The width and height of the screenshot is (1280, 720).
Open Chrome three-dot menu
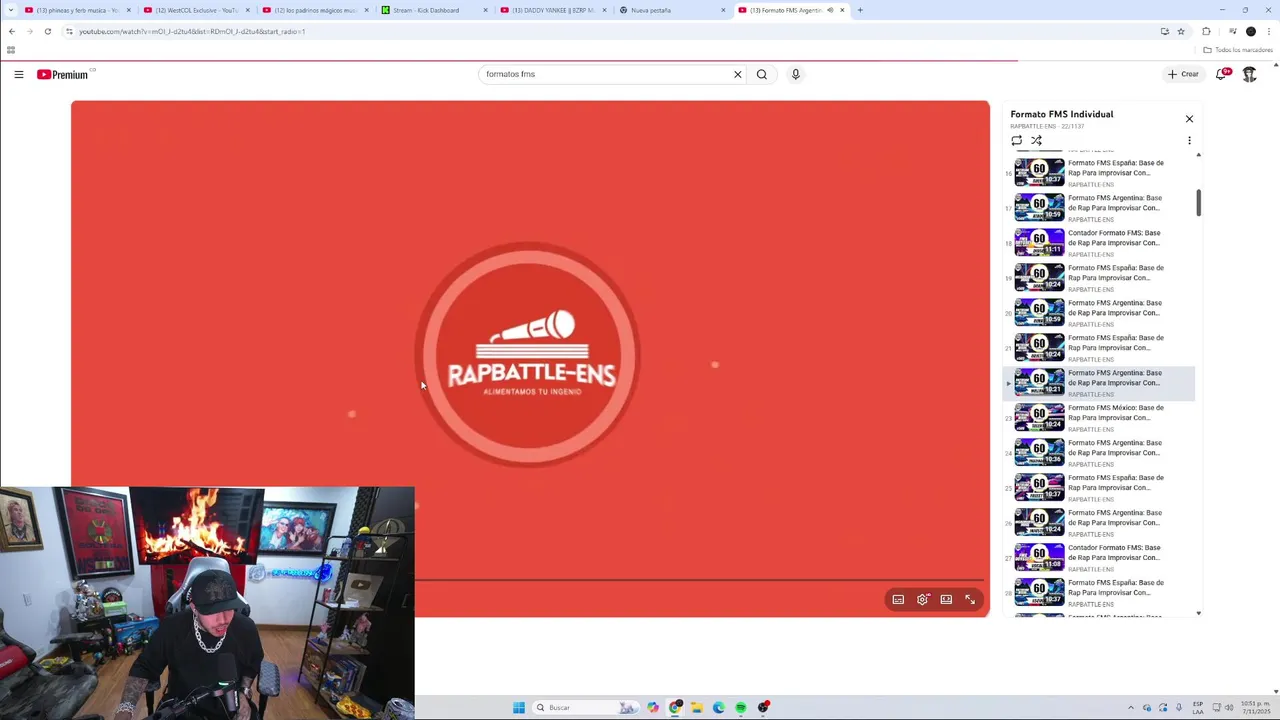[x=1268, y=31]
